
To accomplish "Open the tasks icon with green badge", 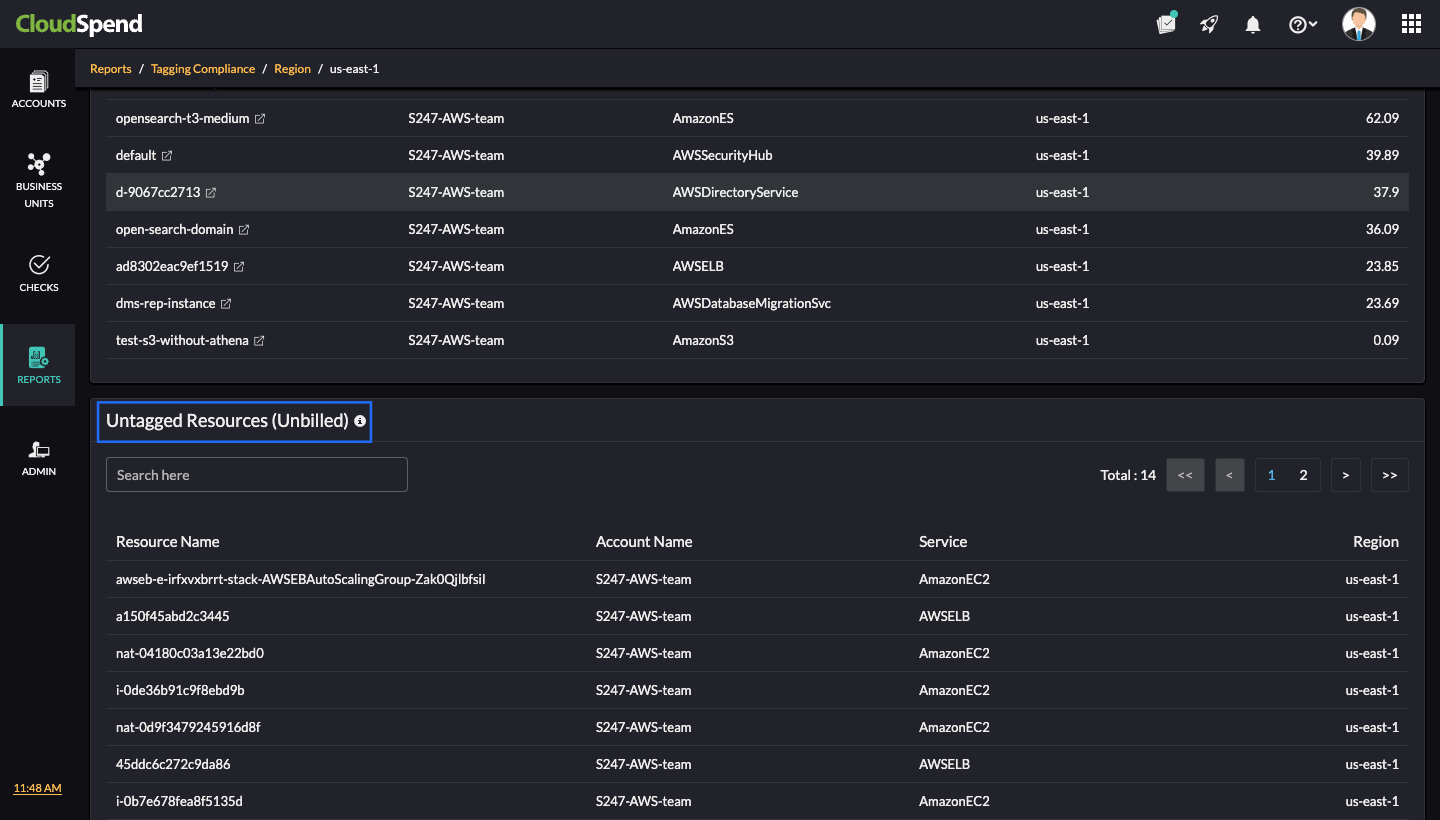I will click(x=1166, y=23).
